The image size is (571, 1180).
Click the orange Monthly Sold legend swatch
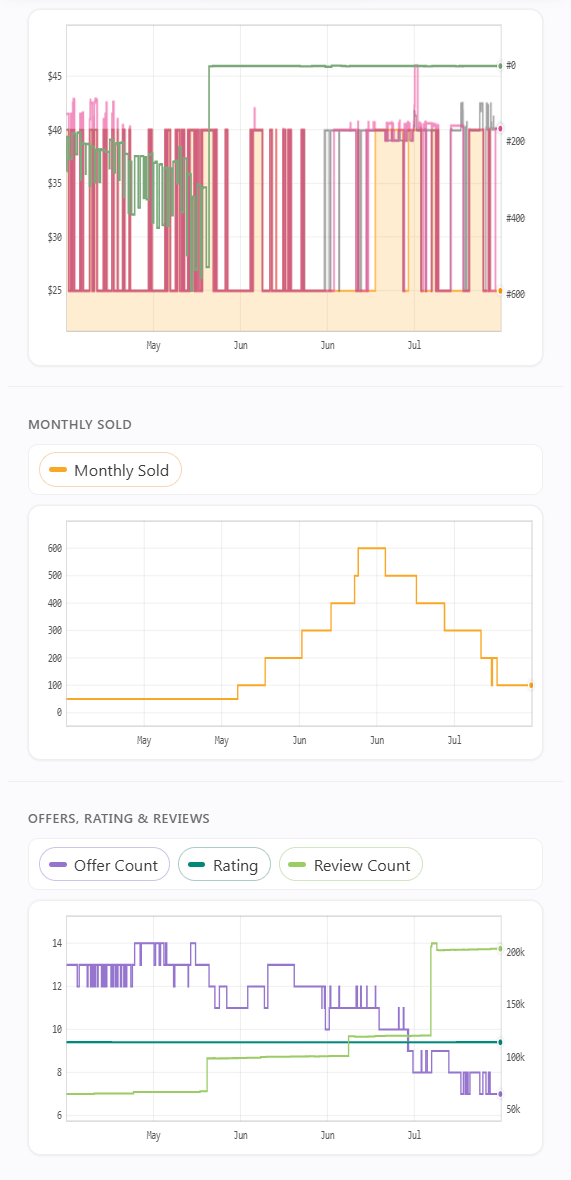point(57,470)
